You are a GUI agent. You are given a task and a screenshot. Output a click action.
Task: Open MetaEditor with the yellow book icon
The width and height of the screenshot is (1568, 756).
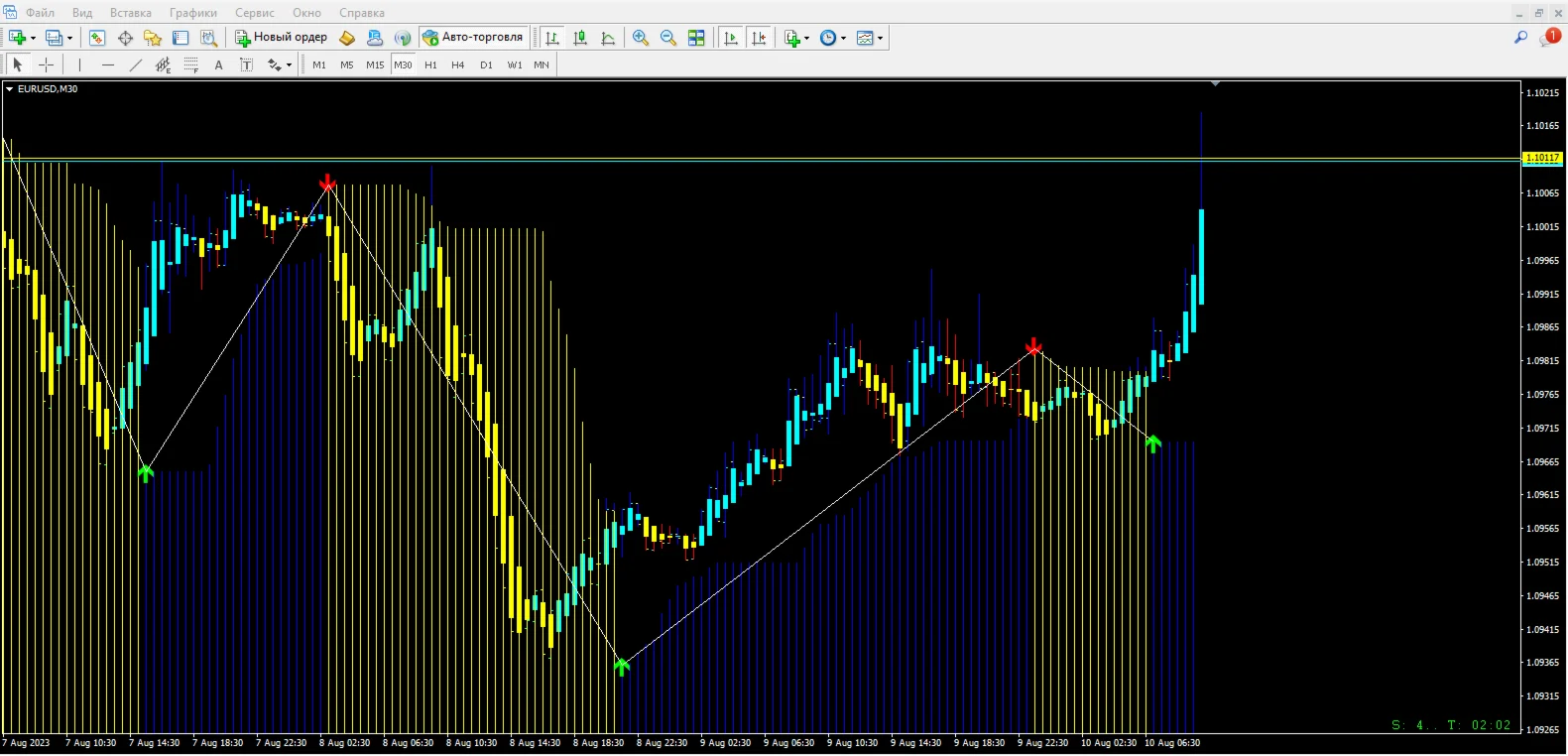(x=347, y=38)
